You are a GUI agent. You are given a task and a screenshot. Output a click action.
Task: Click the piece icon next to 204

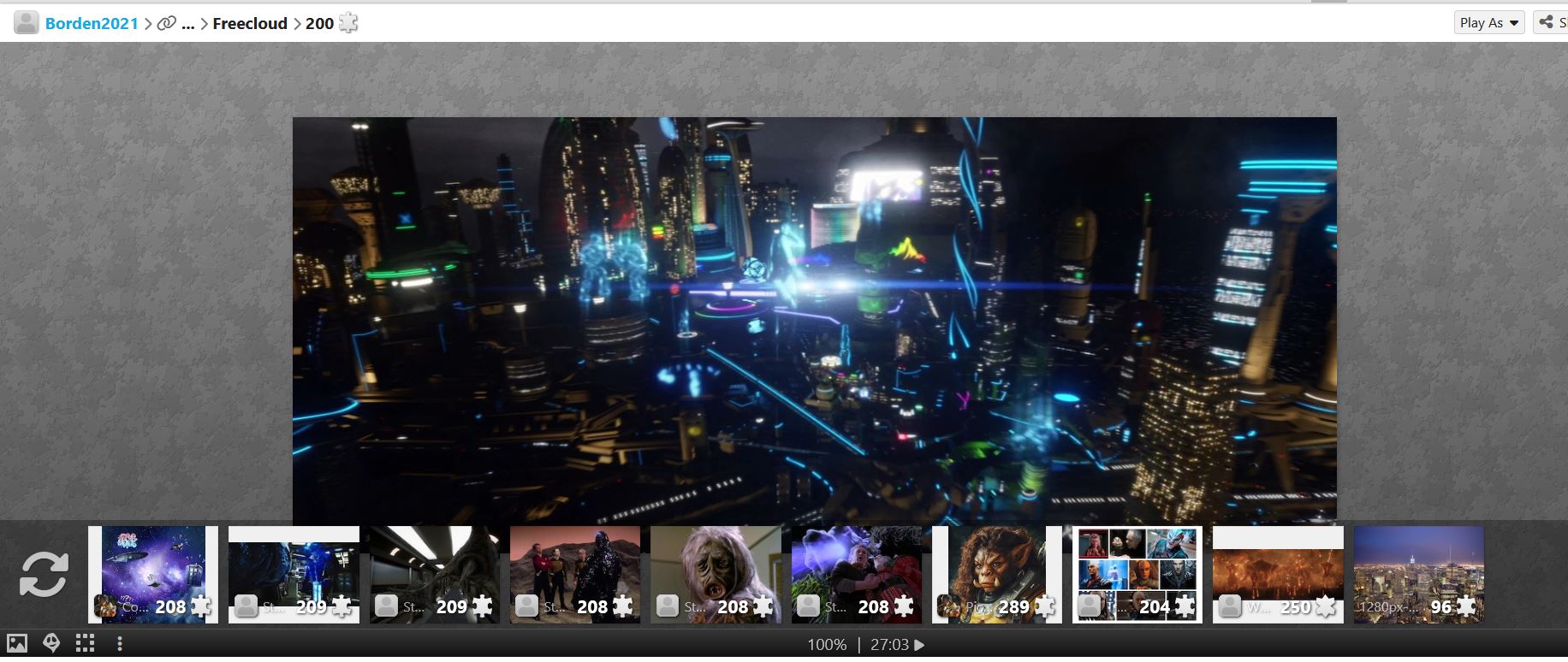pyautogui.click(x=1185, y=606)
